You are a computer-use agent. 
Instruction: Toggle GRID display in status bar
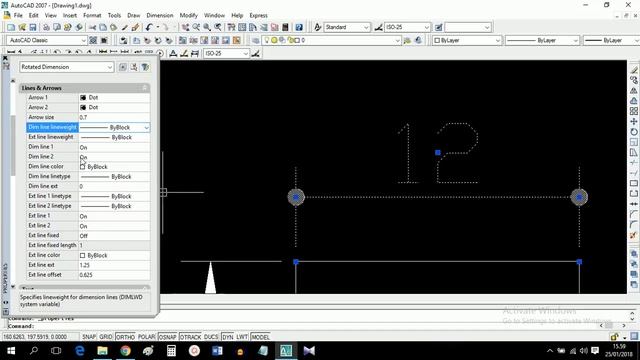[x=106, y=337]
